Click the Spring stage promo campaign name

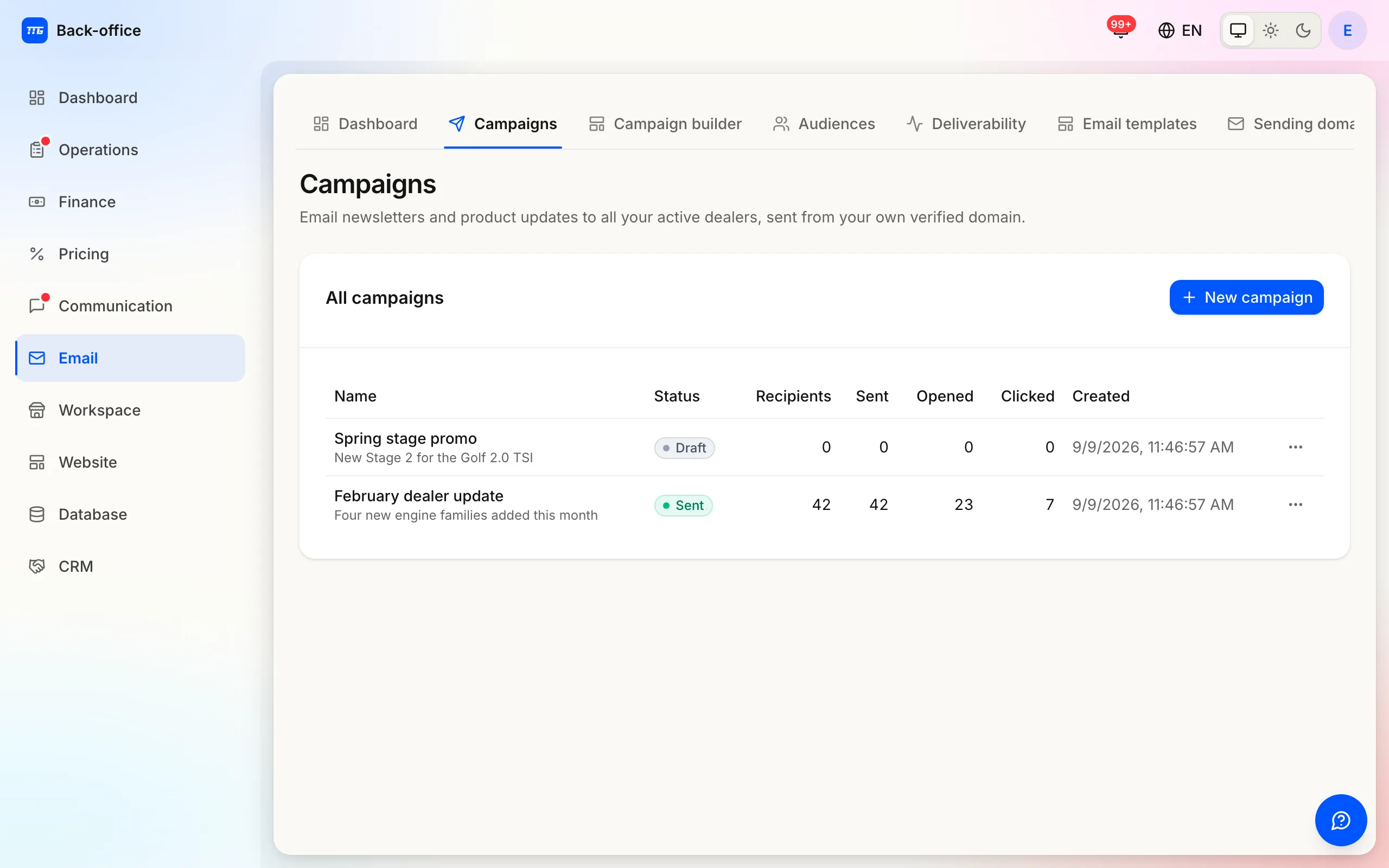point(405,438)
